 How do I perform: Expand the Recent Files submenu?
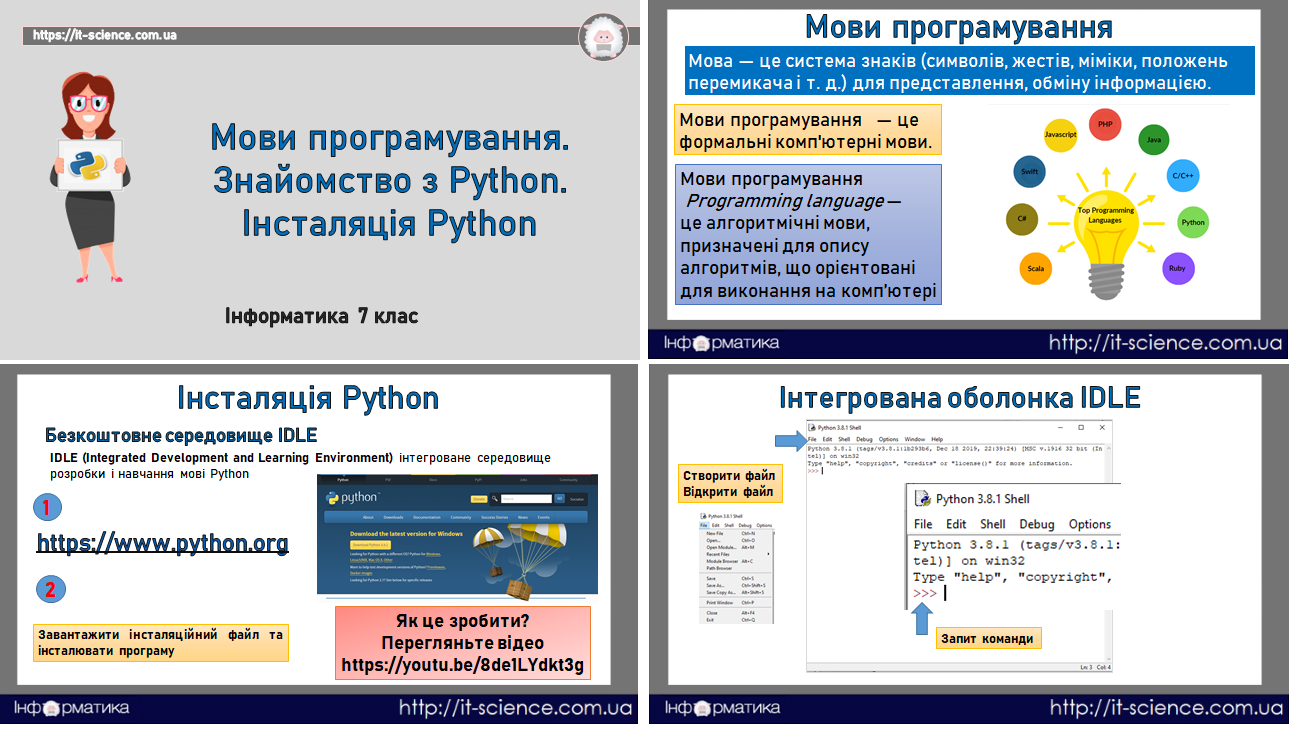coord(716,554)
